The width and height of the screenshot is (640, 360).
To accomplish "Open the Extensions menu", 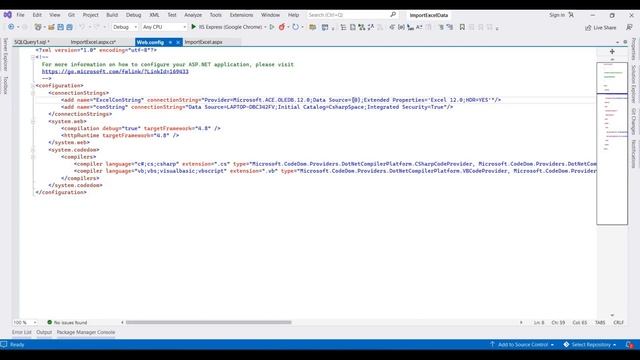I will (241, 15).
